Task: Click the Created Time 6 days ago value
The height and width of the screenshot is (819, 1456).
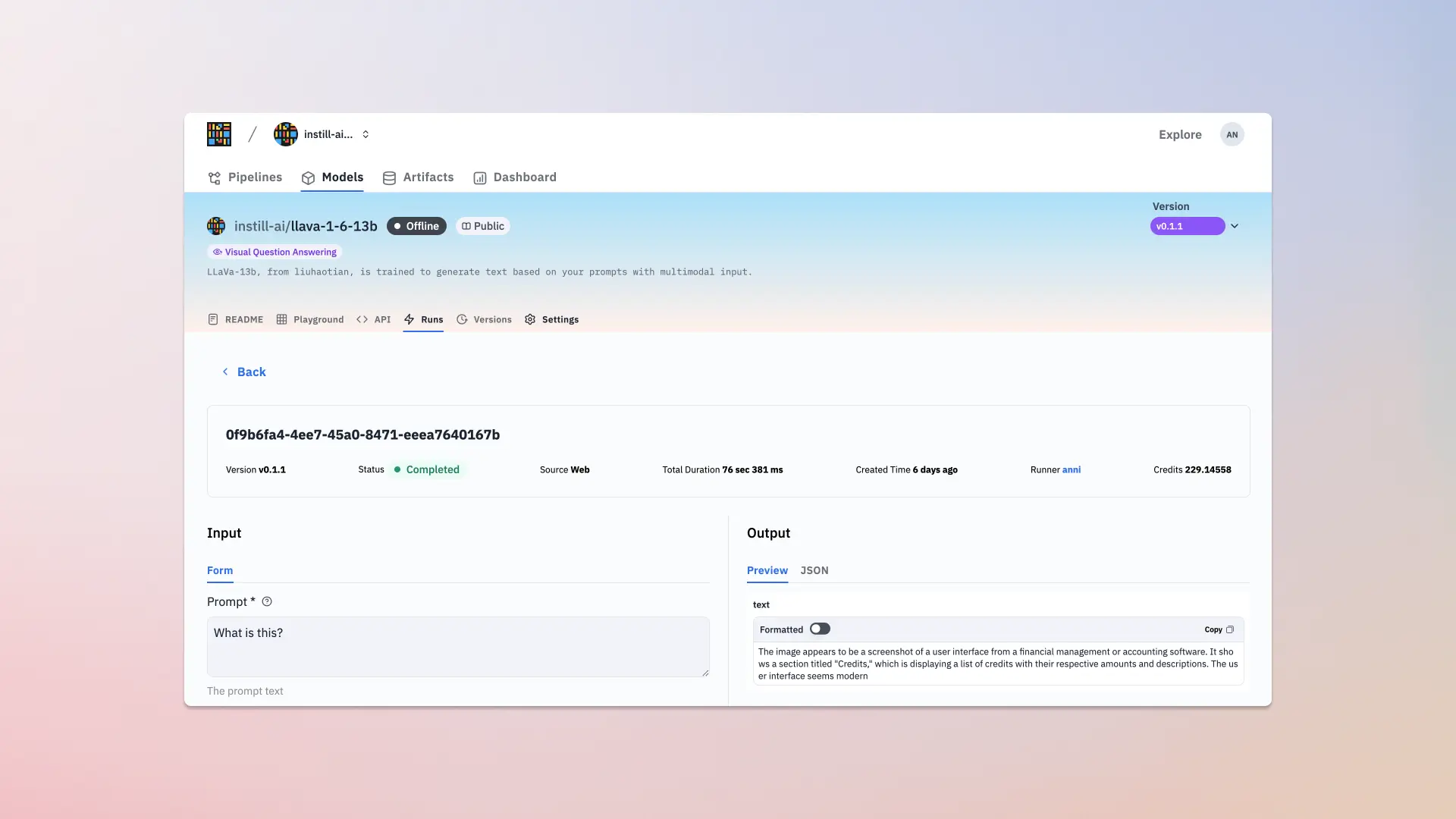Action: pyautogui.click(x=935, y=469)
